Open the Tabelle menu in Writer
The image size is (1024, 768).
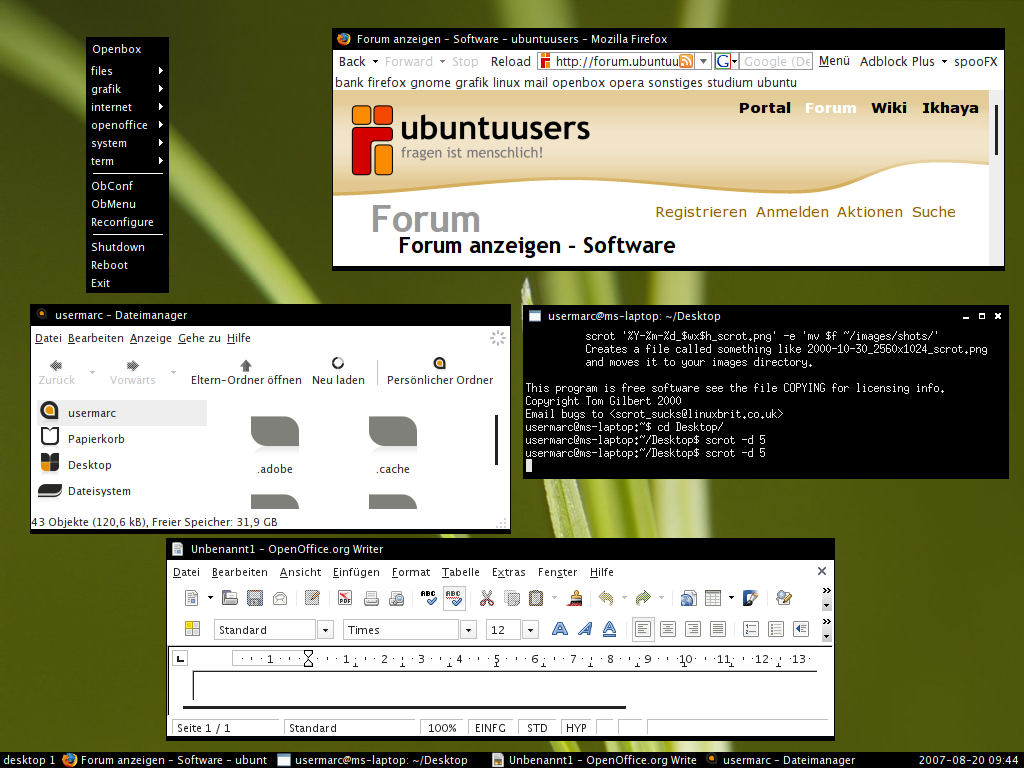[x=460, y=572]
